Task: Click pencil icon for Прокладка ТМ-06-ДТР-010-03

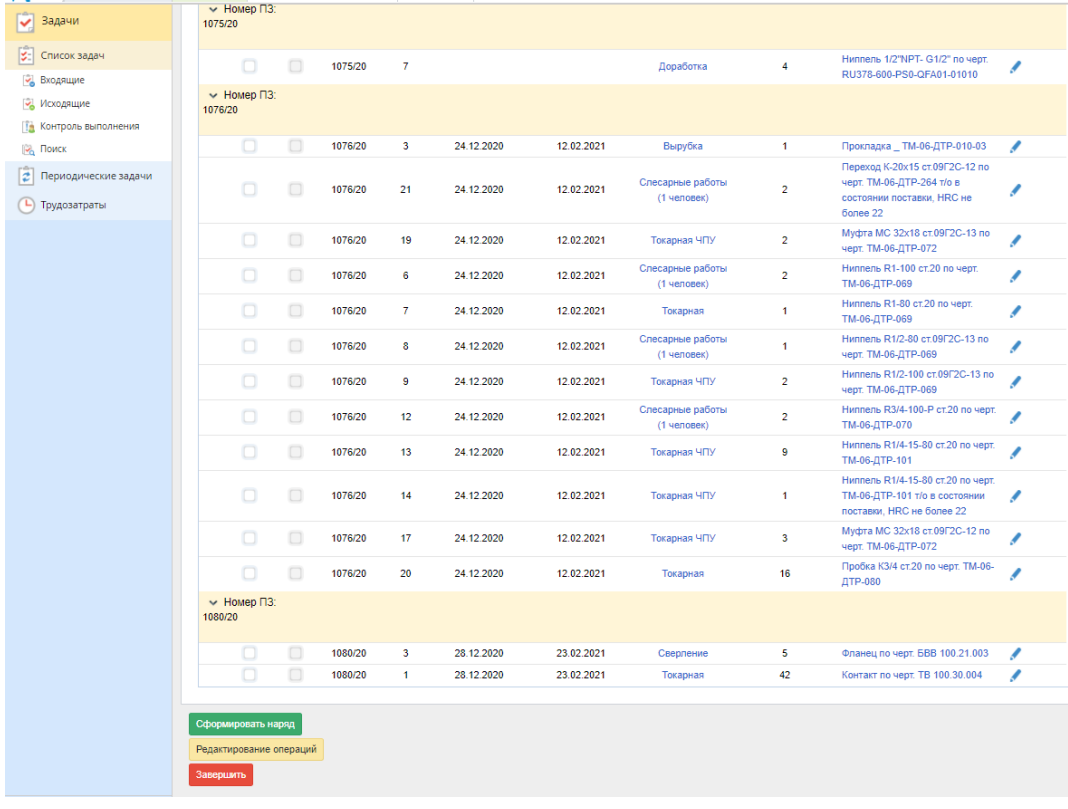Action: (x=1016, y=146)
